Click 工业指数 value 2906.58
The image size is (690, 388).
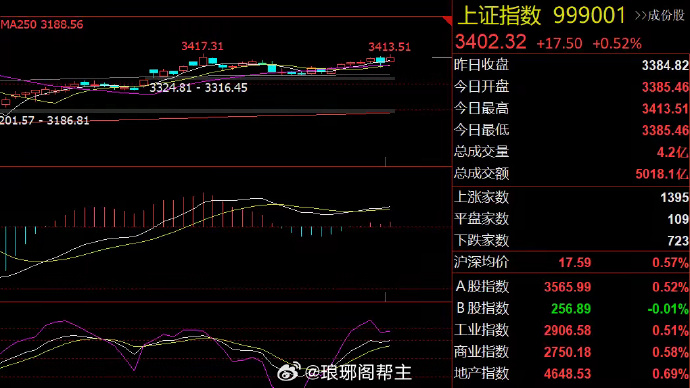[567, 330]
